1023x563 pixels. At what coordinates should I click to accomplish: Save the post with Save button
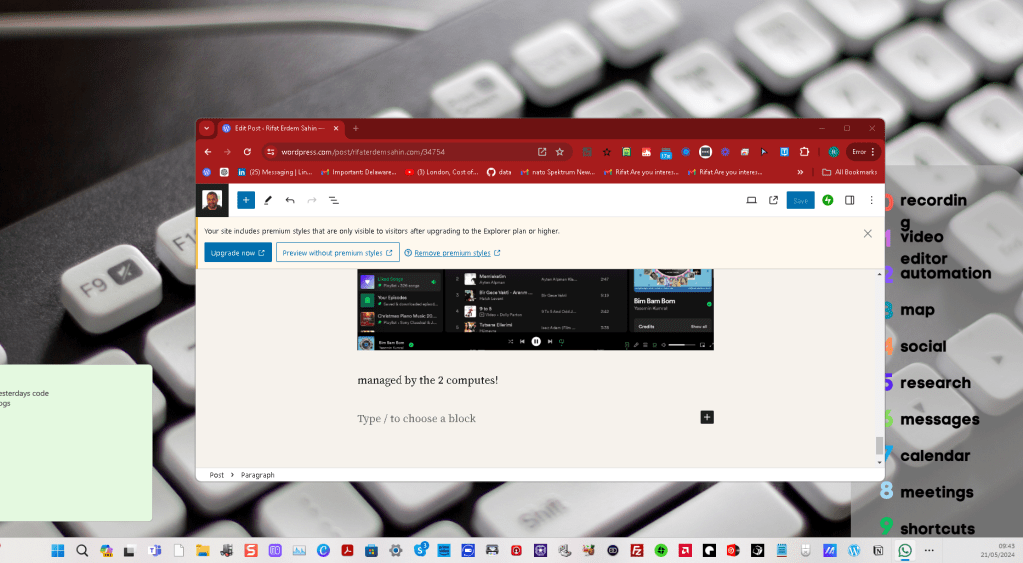coord(801,200)
